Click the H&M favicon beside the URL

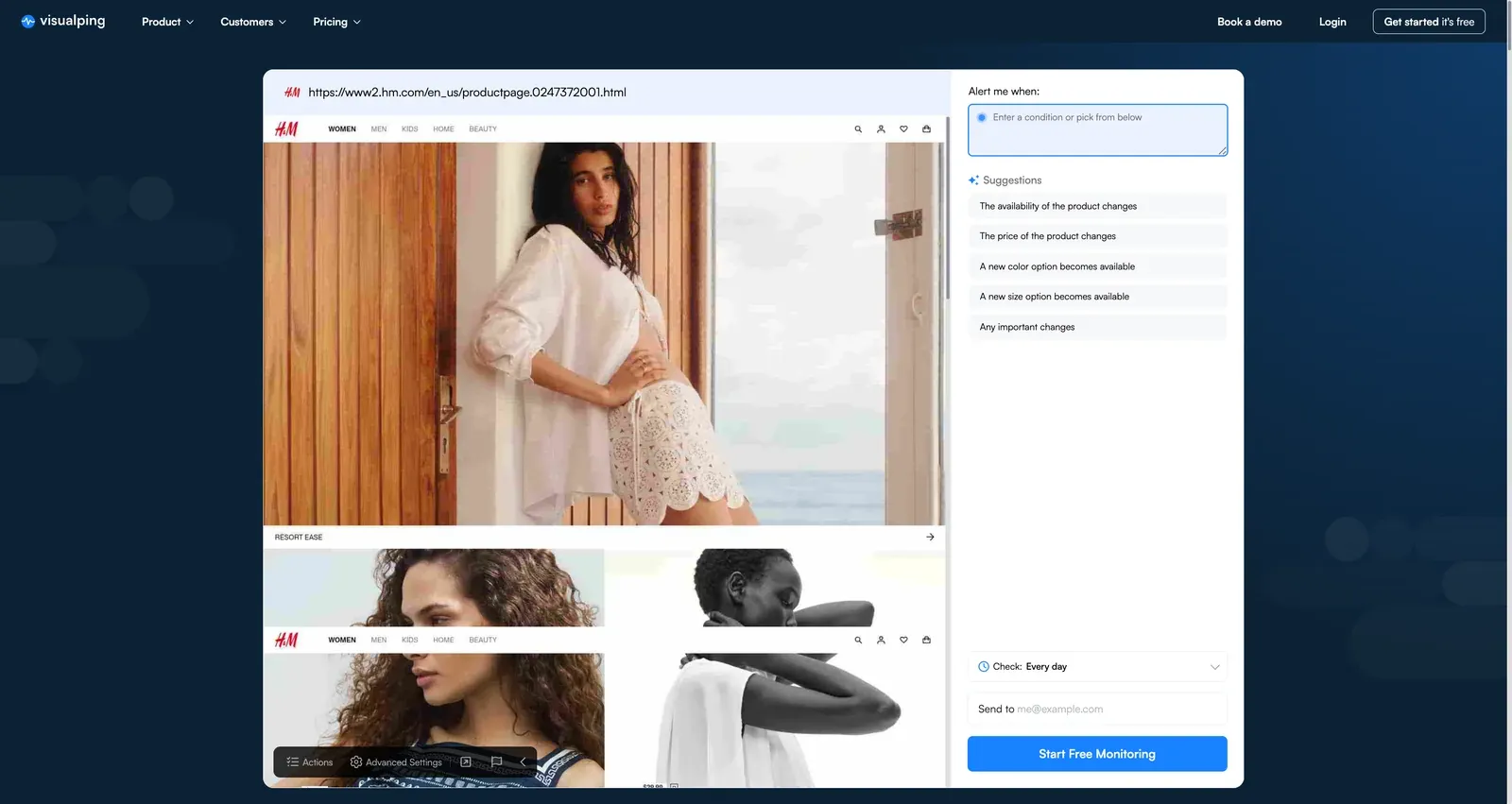pyautogui.click(x=292, y=93)
